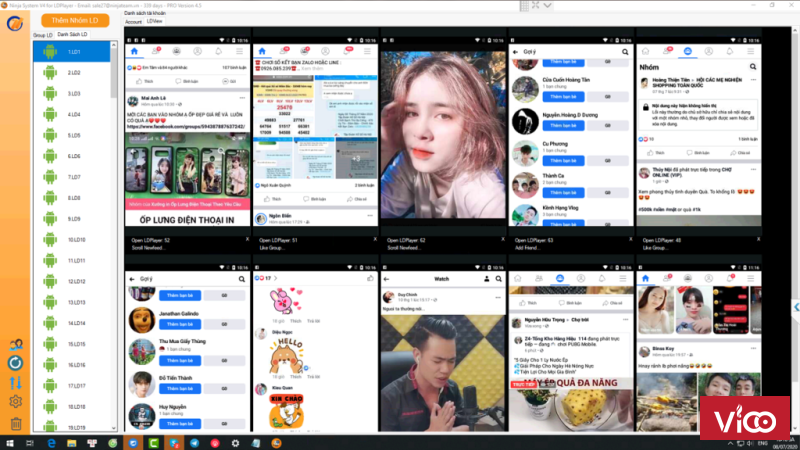
Task: Close the Open LDPlayer 63 Add Friend panel
Action: point(631,239)
